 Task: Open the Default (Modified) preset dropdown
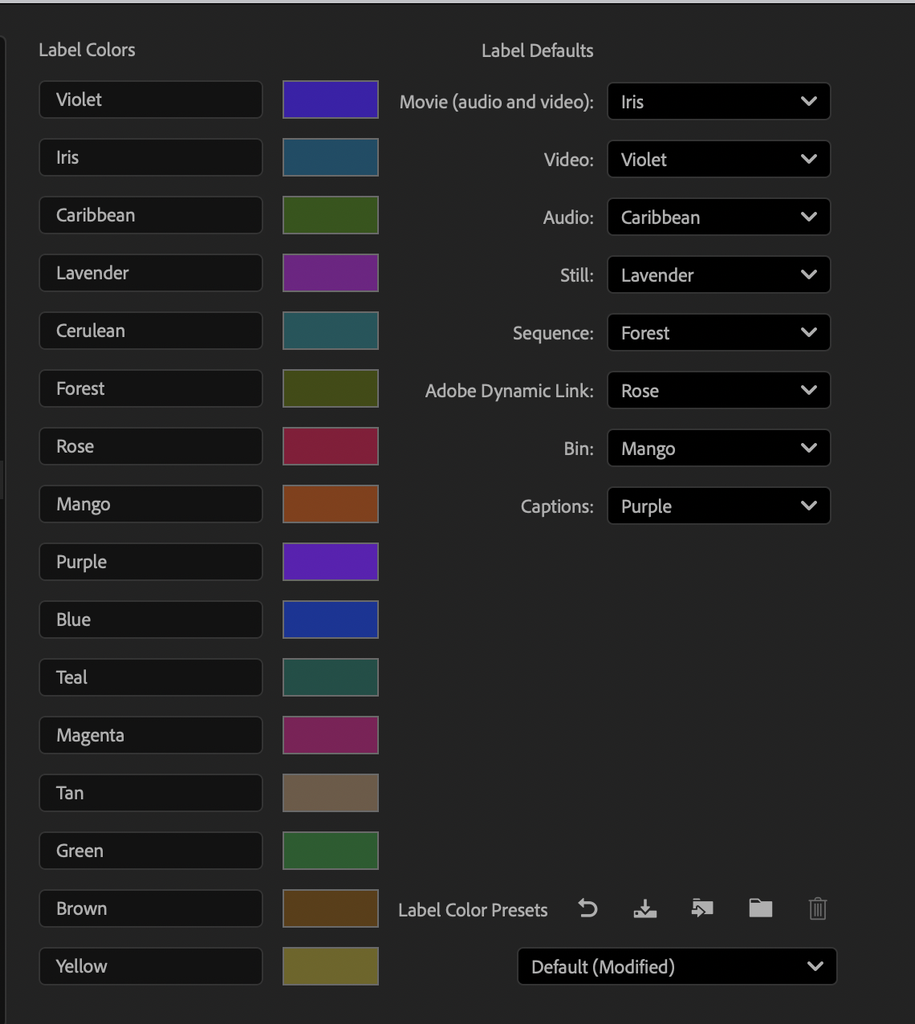point(677,967)
